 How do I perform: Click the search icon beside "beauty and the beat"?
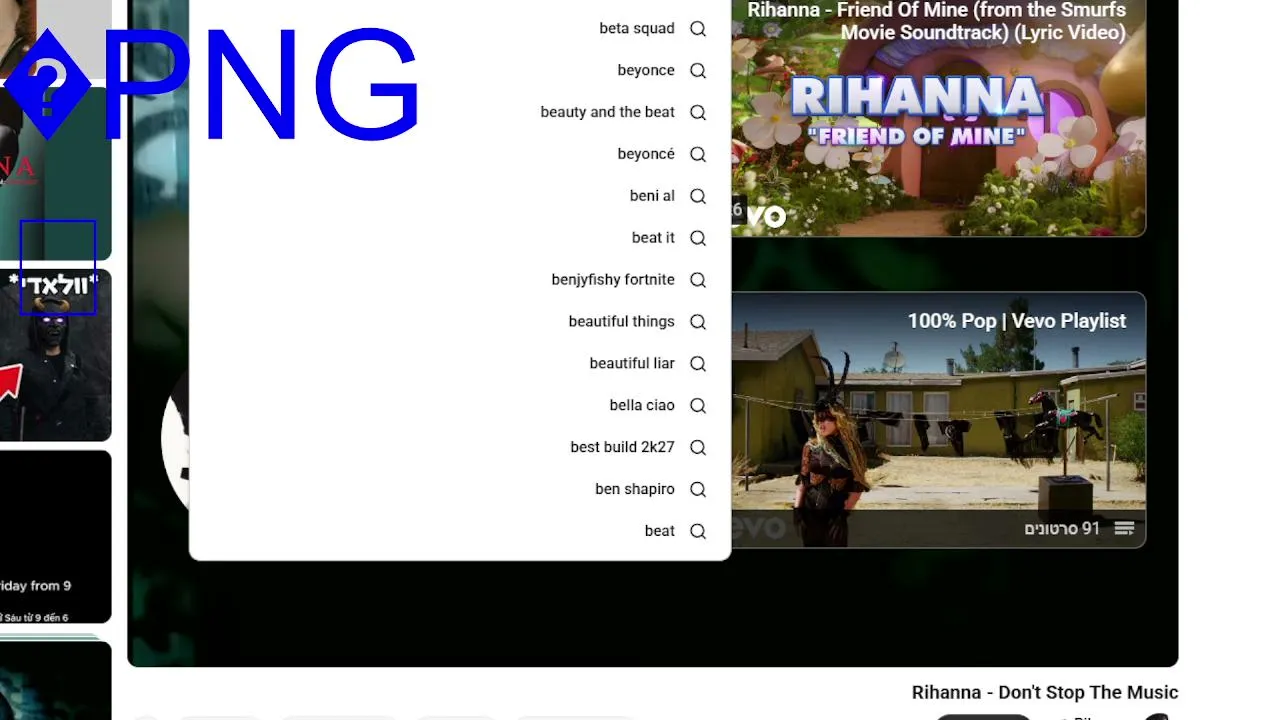coord(698,113)
